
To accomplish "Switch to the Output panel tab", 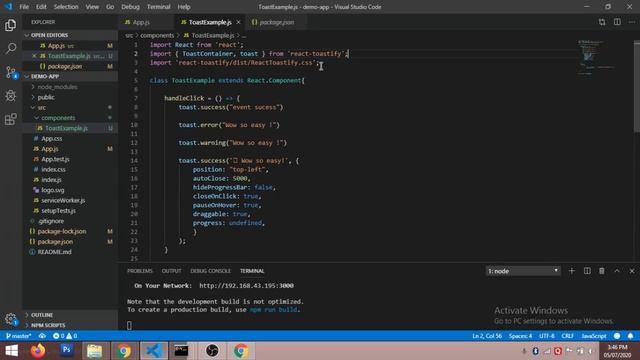I will tap(171, 271).
